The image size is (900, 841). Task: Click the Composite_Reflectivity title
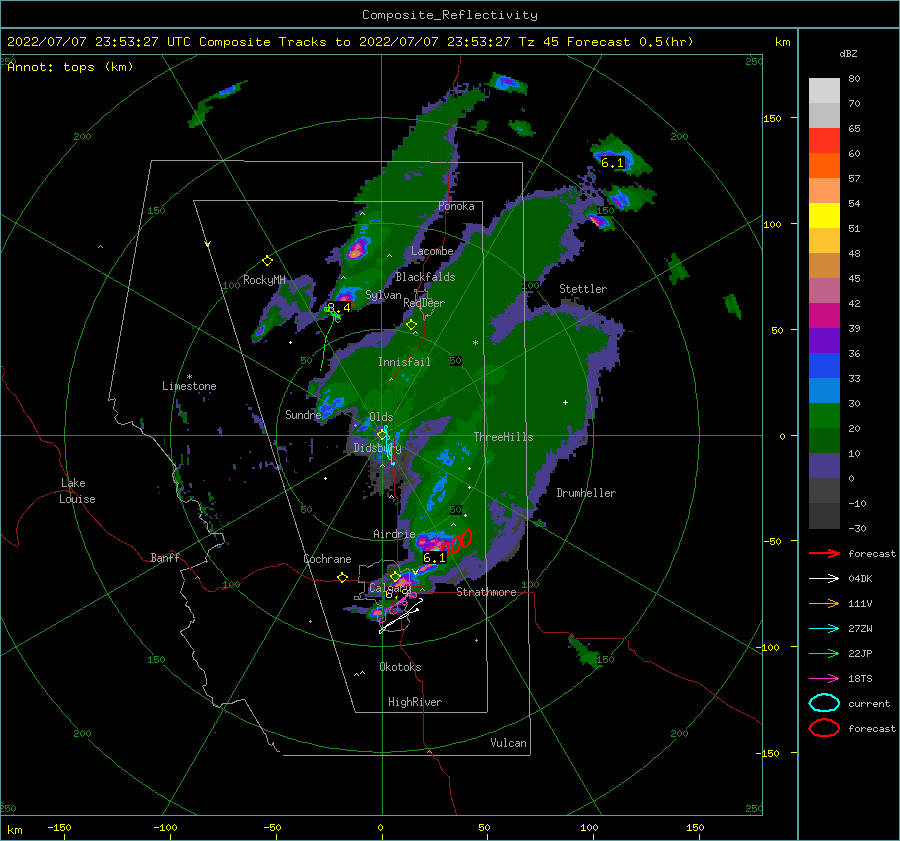450,15
